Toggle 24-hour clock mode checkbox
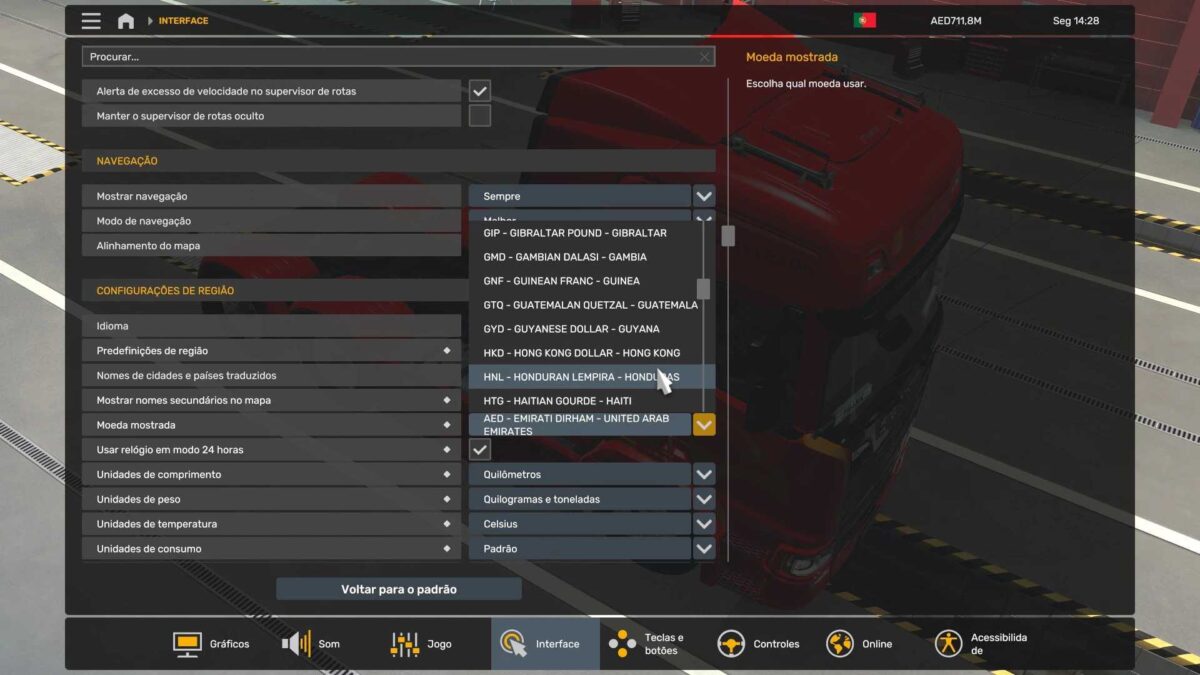Viewport: 1200px width, 675px height. point(480,450)
